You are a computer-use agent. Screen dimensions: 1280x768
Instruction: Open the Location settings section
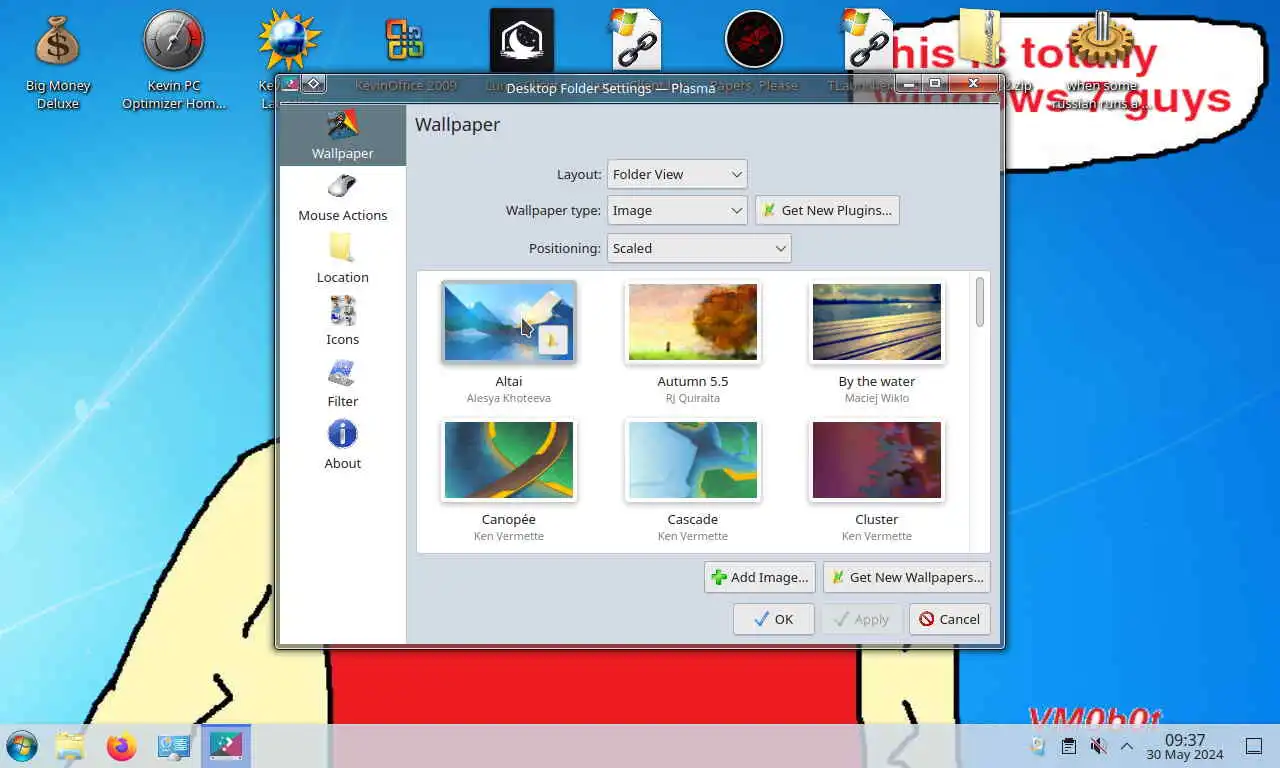pyautogui.click(x=342, y=259)
